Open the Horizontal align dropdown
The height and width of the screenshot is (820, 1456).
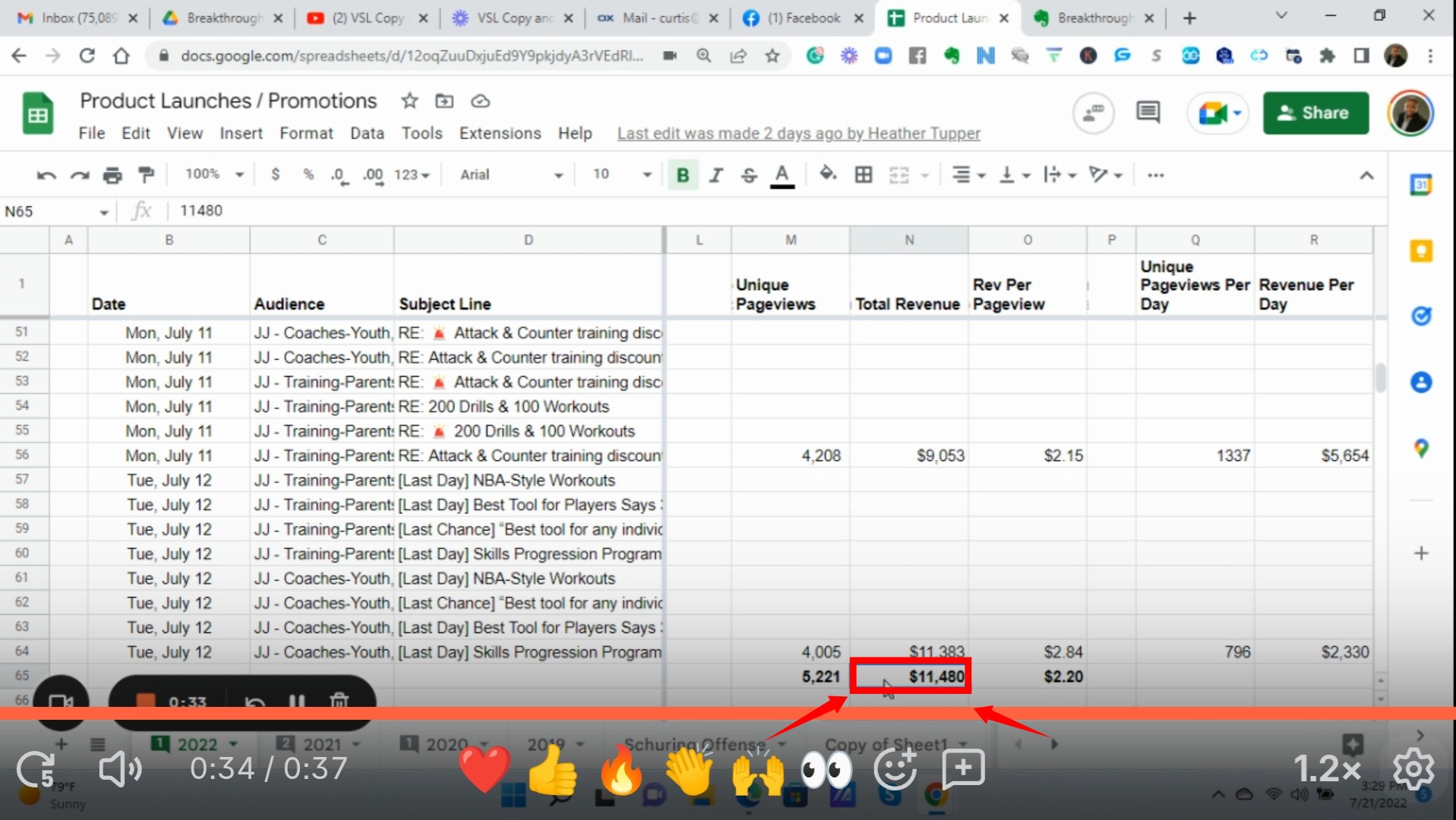pyautogui.click(x=968, y=175)
